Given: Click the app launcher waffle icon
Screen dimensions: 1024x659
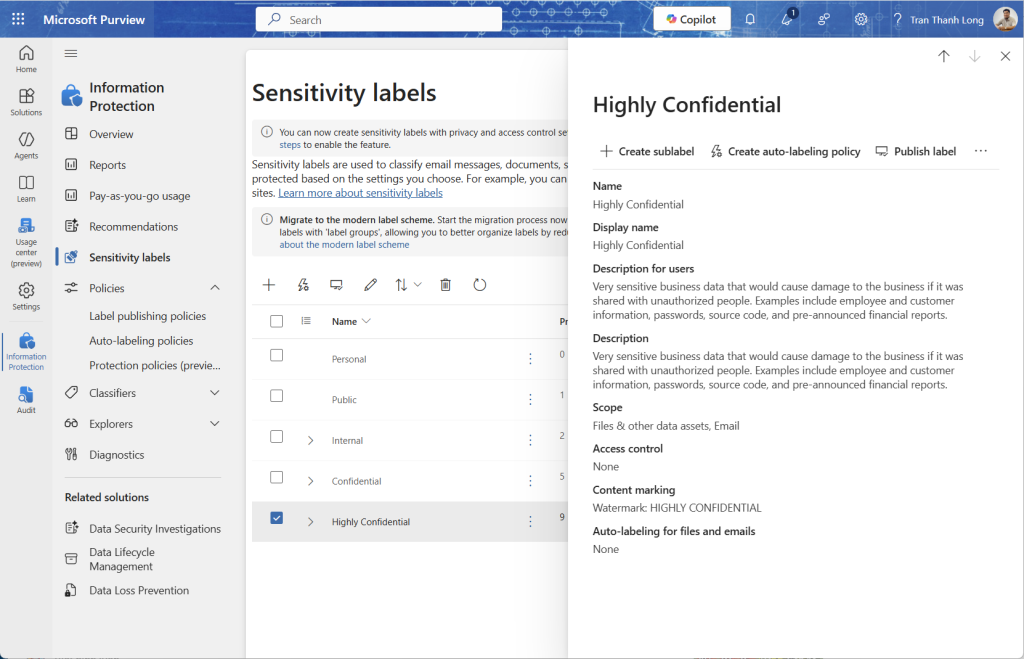Looking at the screenshot, I should point(18,19).
